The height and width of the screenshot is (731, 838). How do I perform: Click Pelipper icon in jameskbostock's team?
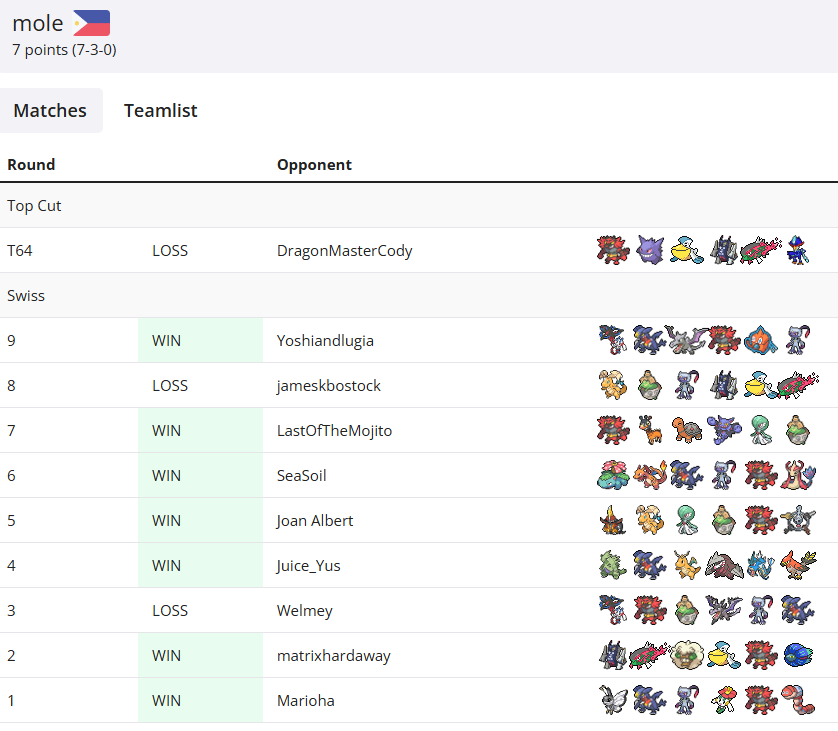[761, 385]
